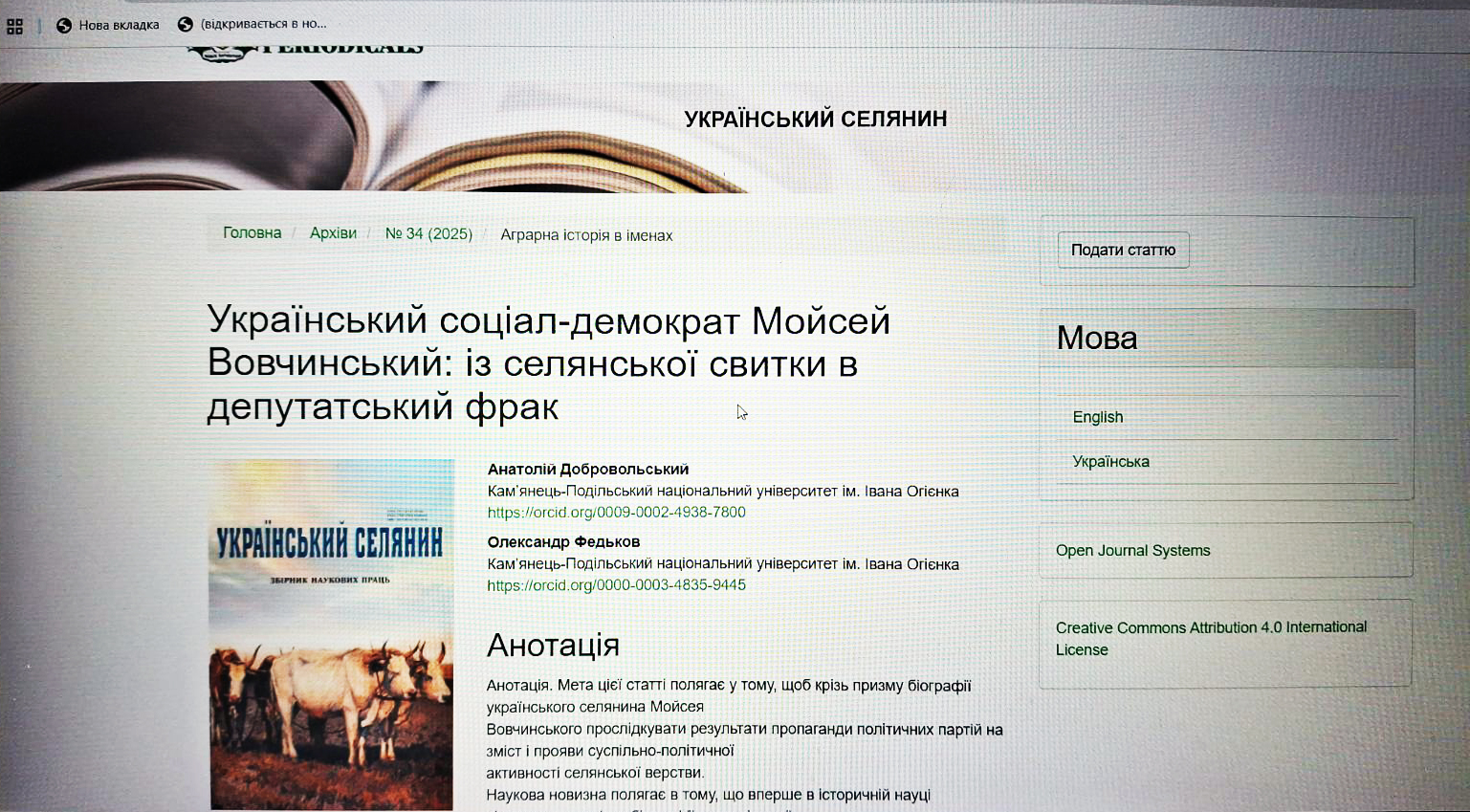Image resolution: width=1470 pixels, height=812 pixels.
Task: Open the 'Open Journal Systems' link
Action: click(1132, 551)
